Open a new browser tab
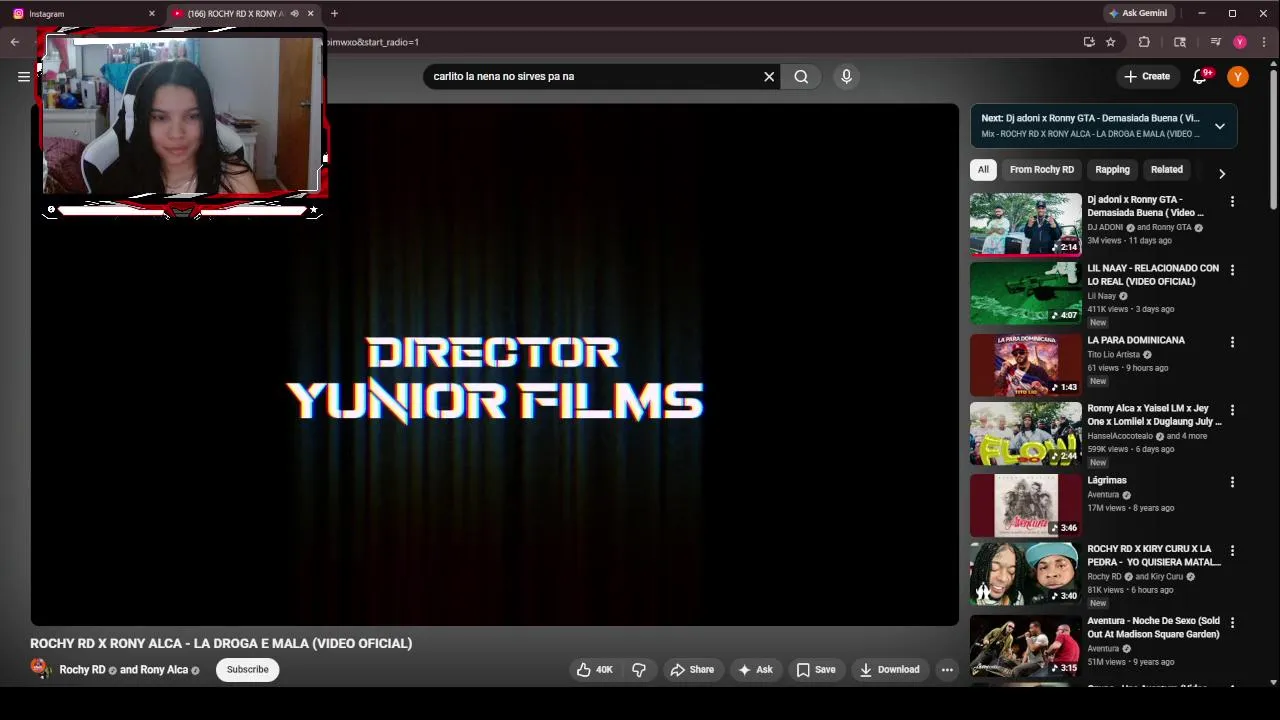Image resolution: width=1280 pixels, height=720 pixels. pyautogui.click(x=334, y=14)
